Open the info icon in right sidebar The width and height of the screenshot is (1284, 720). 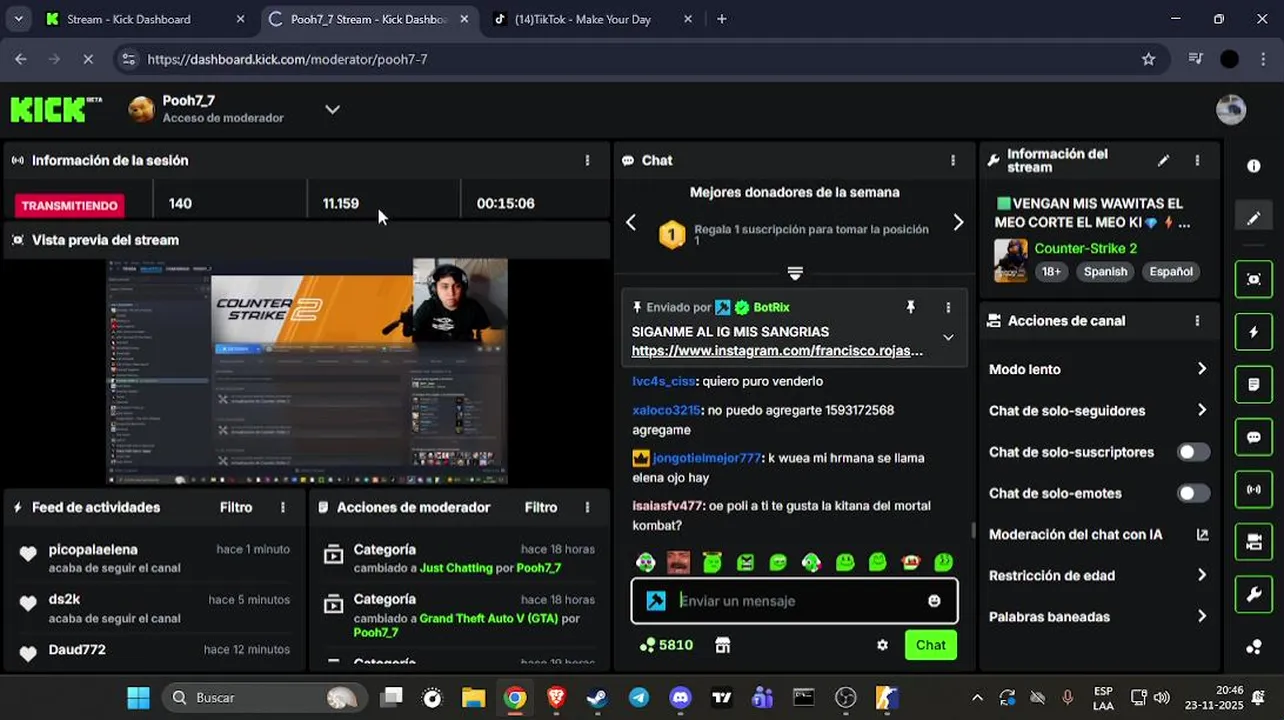tap(1254, 166)
